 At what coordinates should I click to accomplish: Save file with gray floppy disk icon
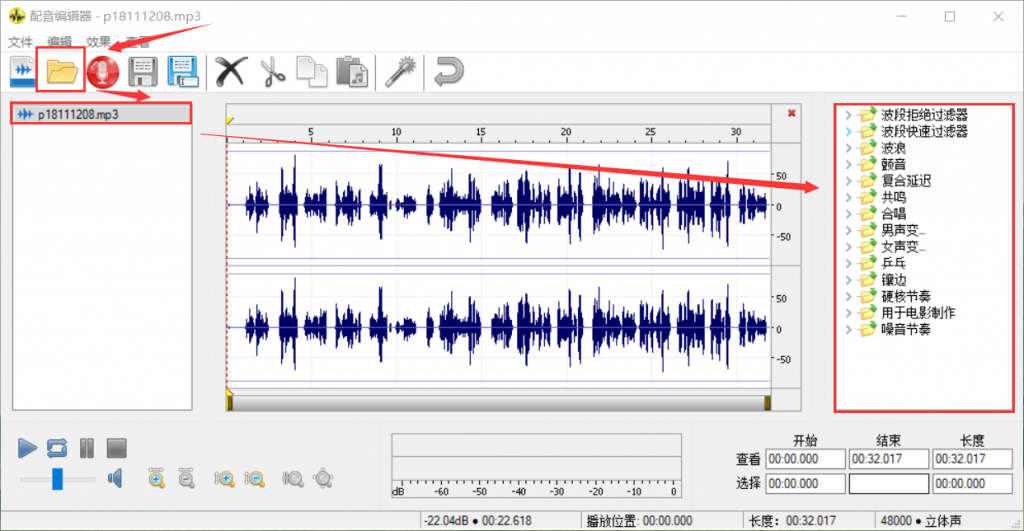click(x=143, y=71)
